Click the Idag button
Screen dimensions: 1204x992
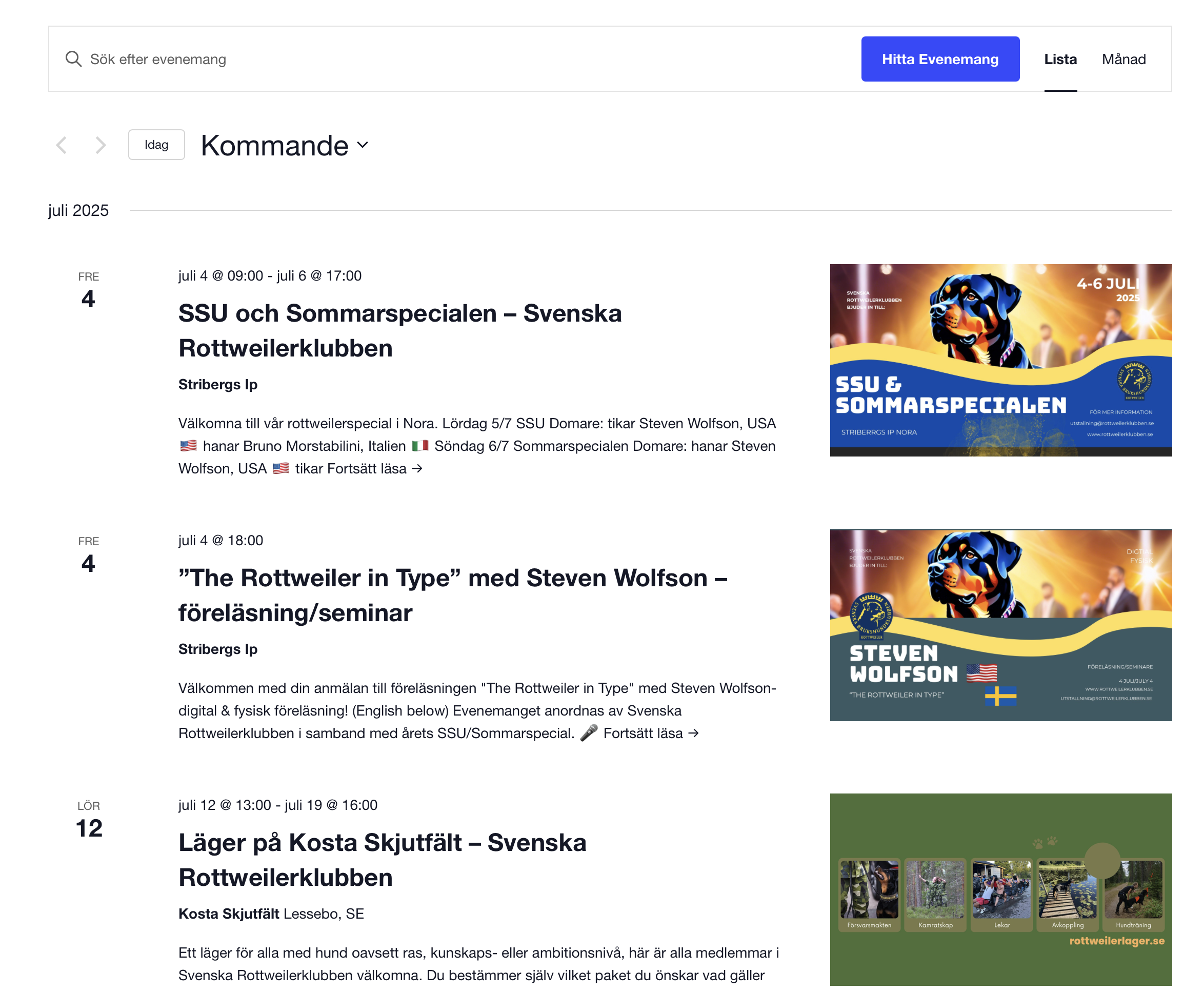[156, 145]
